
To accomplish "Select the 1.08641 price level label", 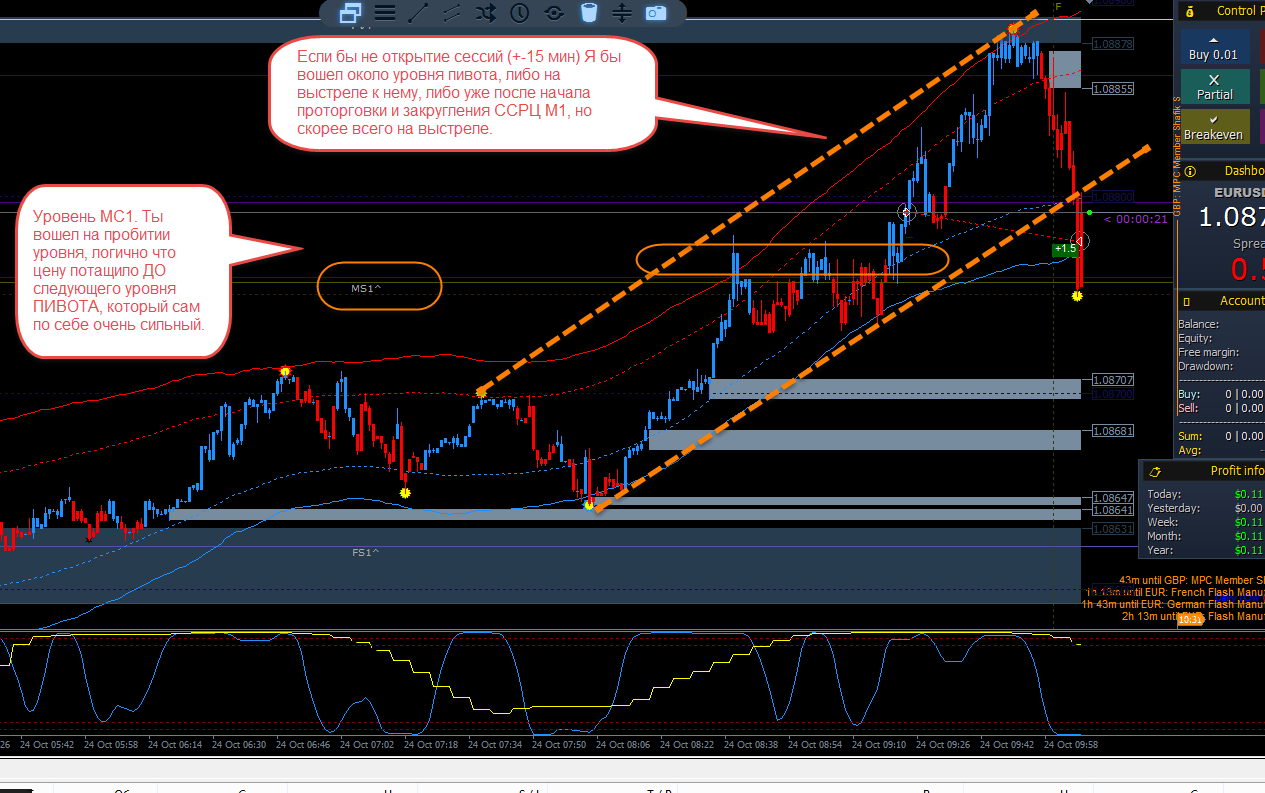I will pyautogui.click(x=1113, y=510).
